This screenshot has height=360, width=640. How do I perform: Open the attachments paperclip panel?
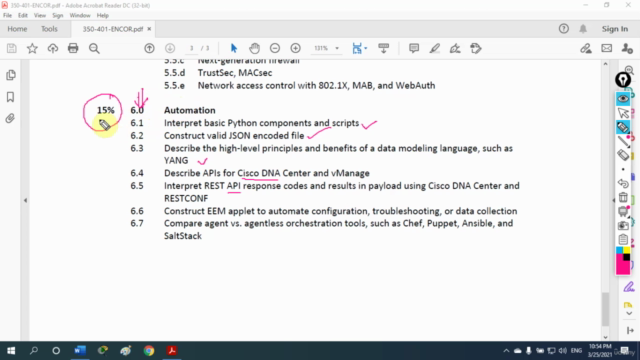[x=10, y=119]
